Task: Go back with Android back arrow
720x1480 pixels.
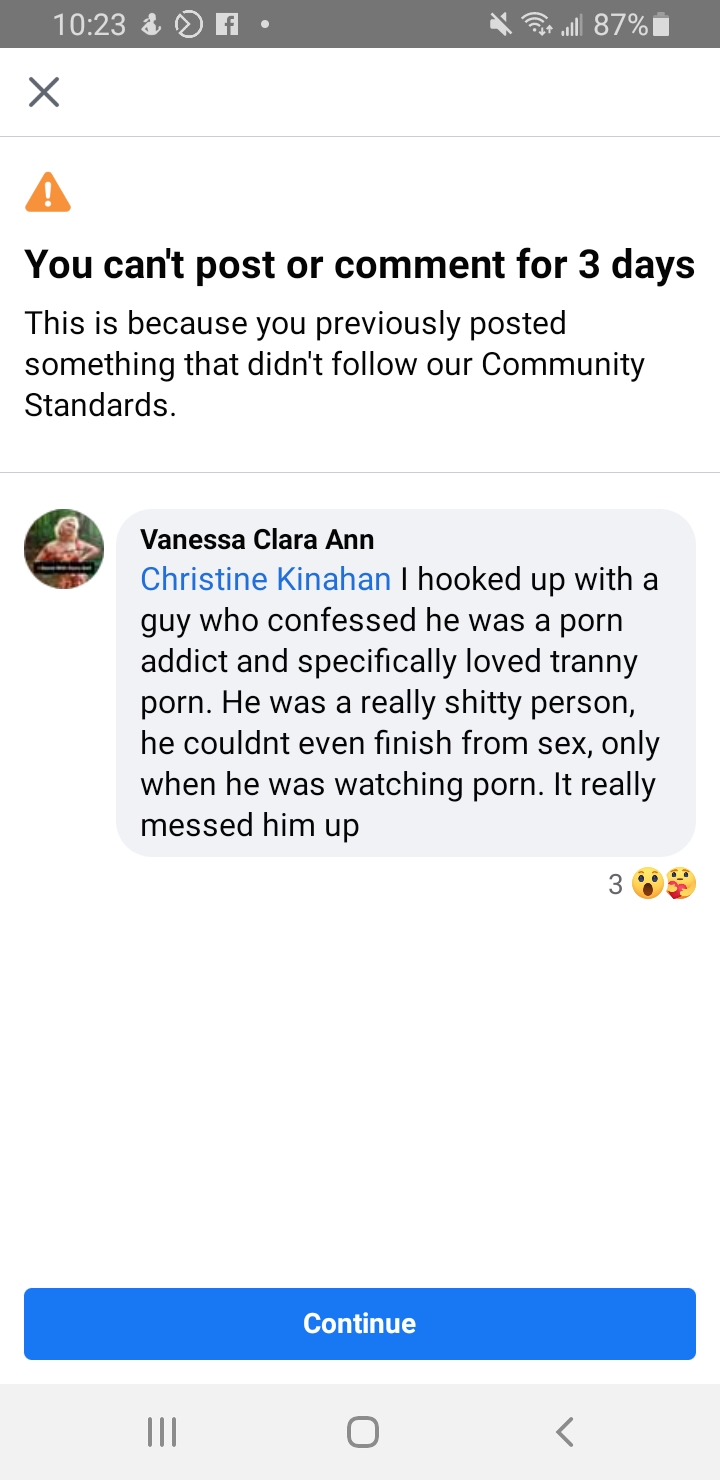Action: (565, 1432)
